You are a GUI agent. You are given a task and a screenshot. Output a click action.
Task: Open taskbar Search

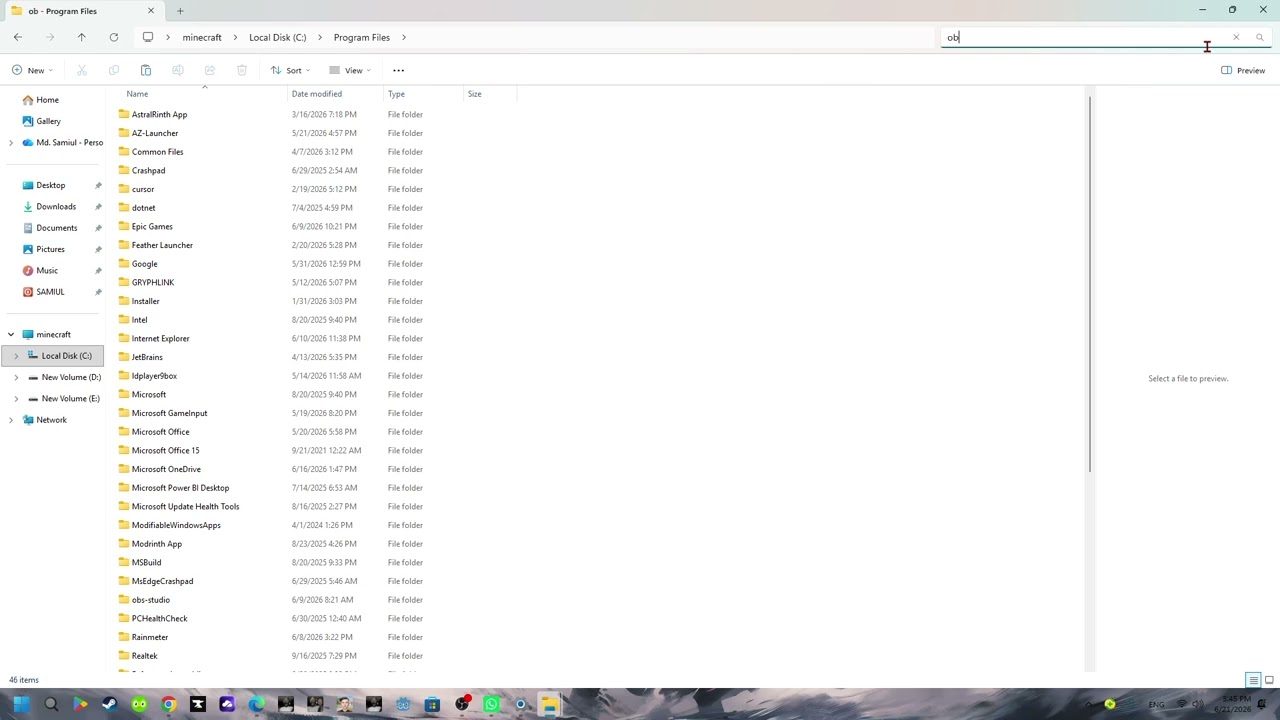point(51,704)
